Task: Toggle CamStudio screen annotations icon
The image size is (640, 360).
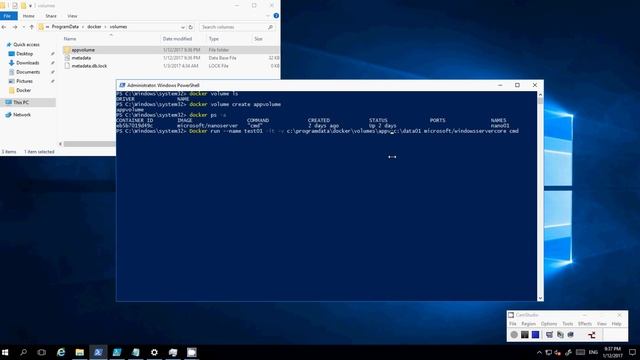Action: pyautogui.click(x=549, y=335)
